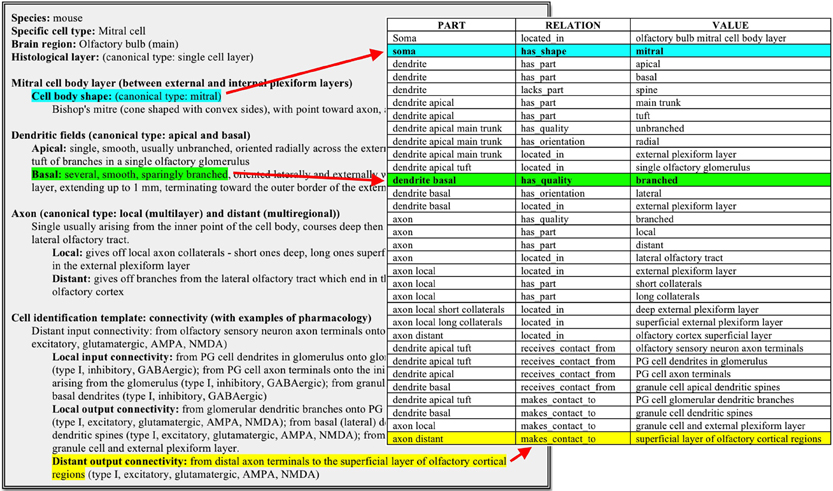Select the cyan-highlighted soma cell in table
This screenshot has width=833, height=491.
(450, 50)
